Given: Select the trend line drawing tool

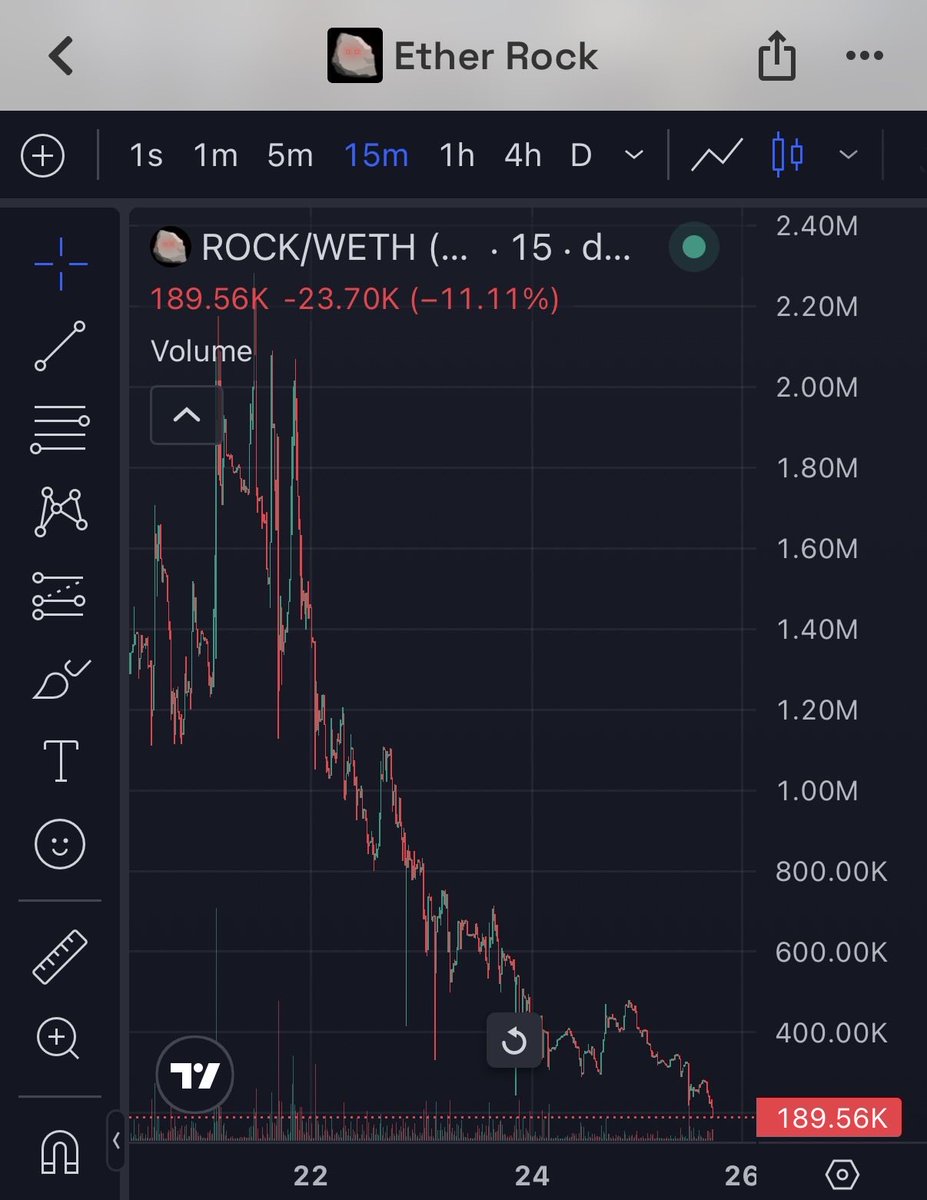Looking at the screenshot, I should pos(61,346).
